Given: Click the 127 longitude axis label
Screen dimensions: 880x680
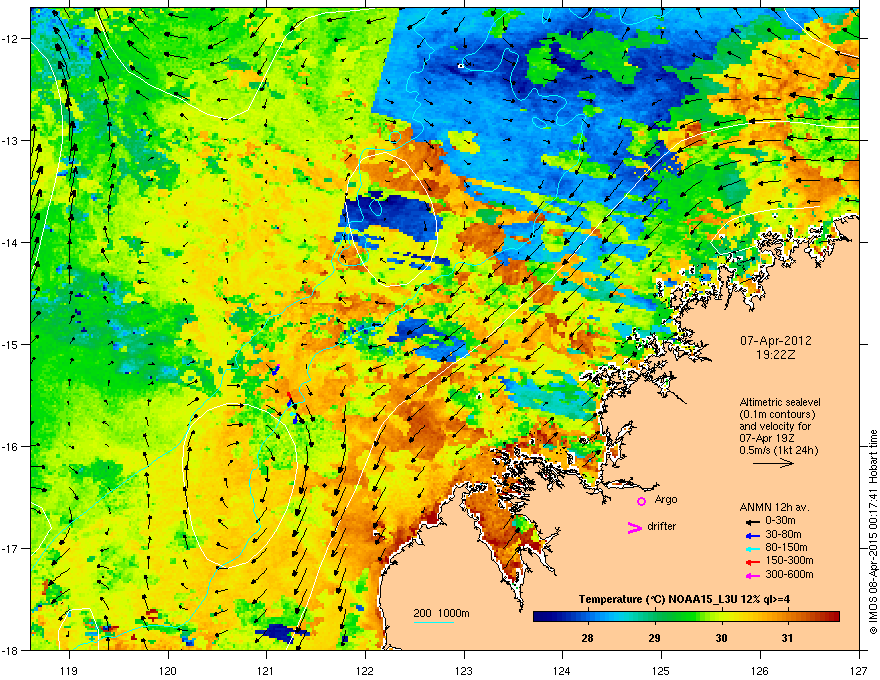Looking at the screenshot, I should [859, 670].
